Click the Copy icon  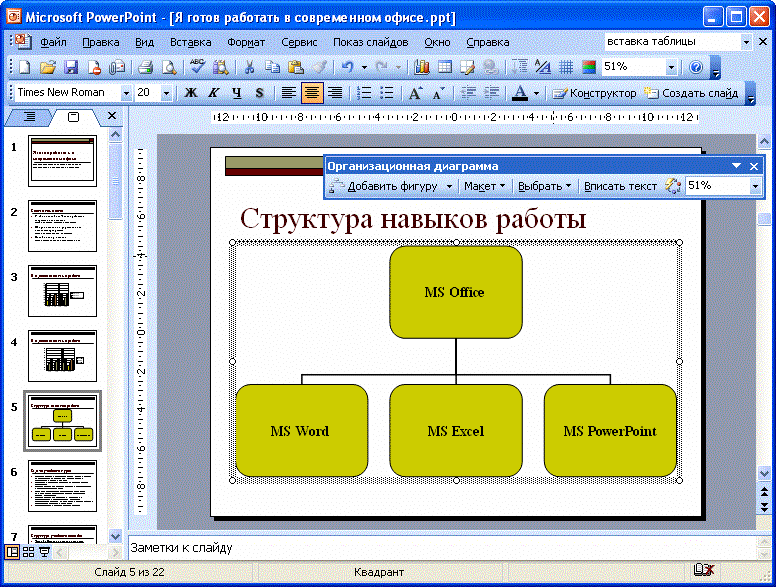coord(272,67)
